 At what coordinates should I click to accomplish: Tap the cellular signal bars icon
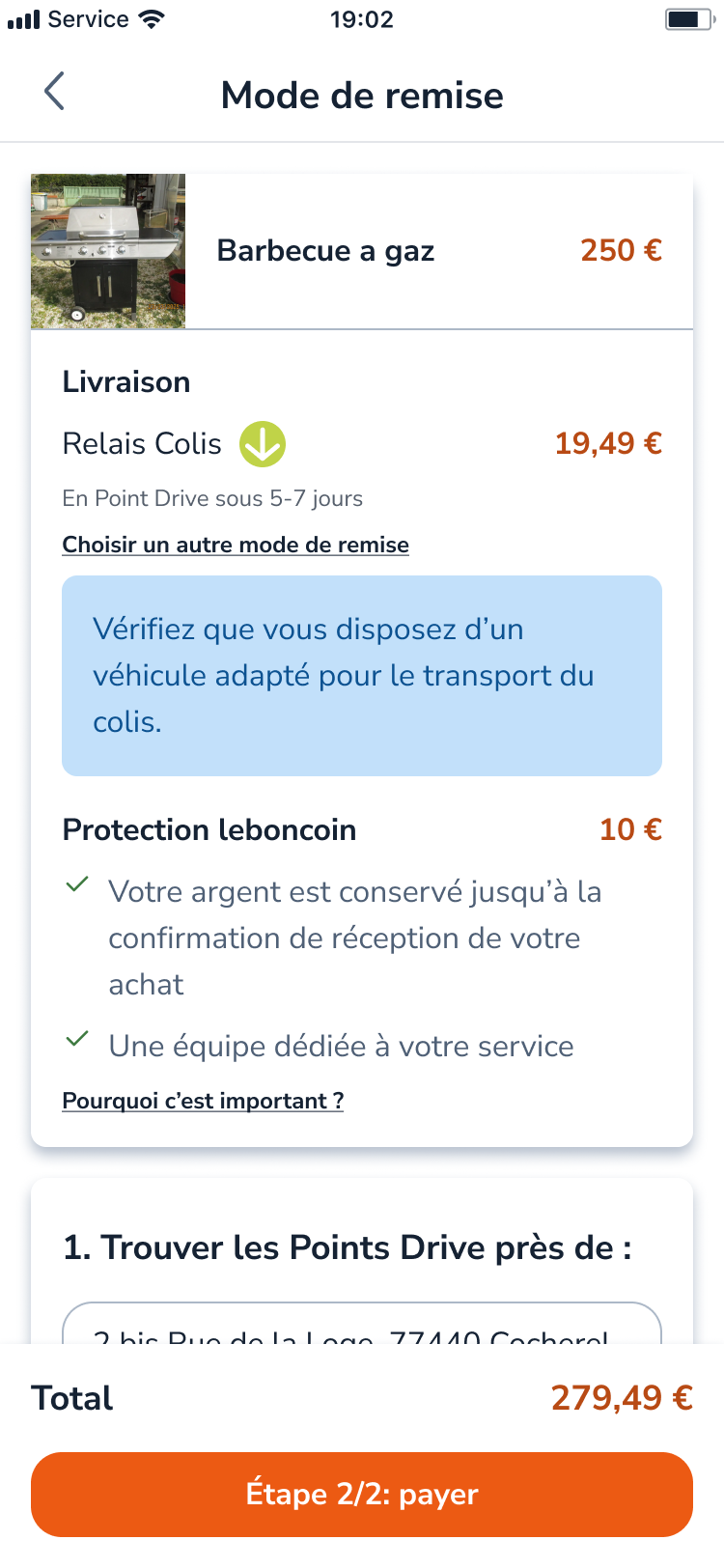coord(23,19)
